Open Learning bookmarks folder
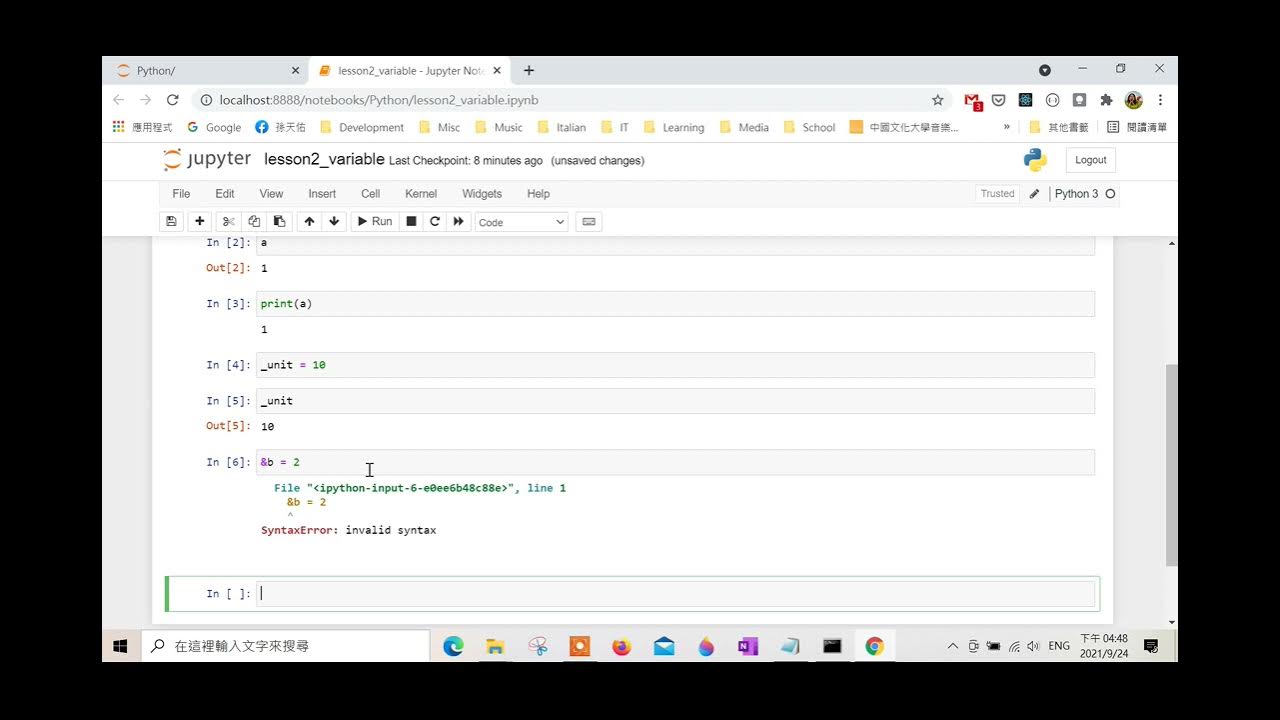The image size is (1280, 720). click(673, 127)
